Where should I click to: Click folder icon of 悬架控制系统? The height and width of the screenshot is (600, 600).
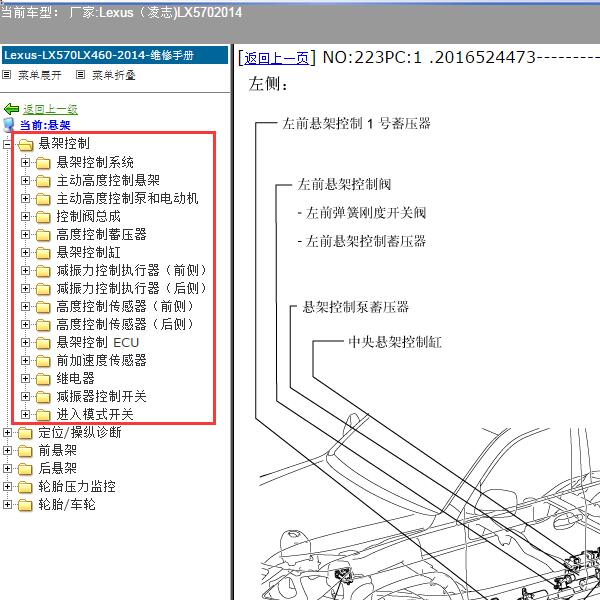tap(43, 163)
